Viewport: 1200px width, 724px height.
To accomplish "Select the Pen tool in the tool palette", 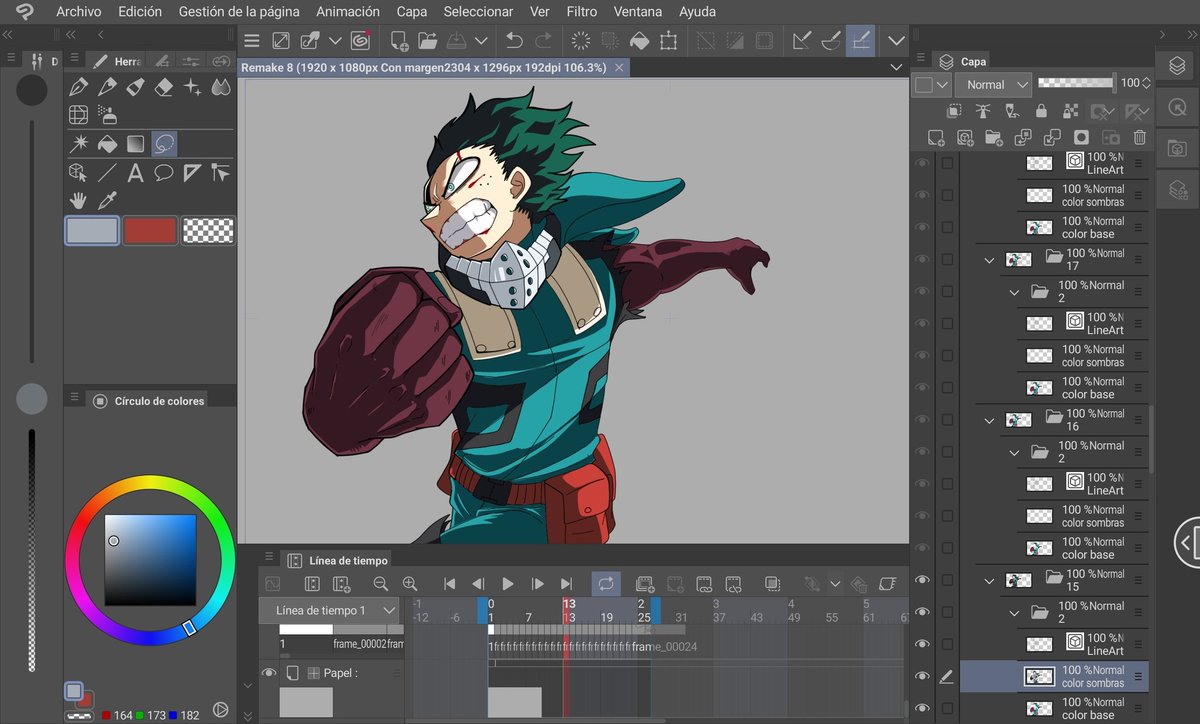I will [x=78, y=87].
